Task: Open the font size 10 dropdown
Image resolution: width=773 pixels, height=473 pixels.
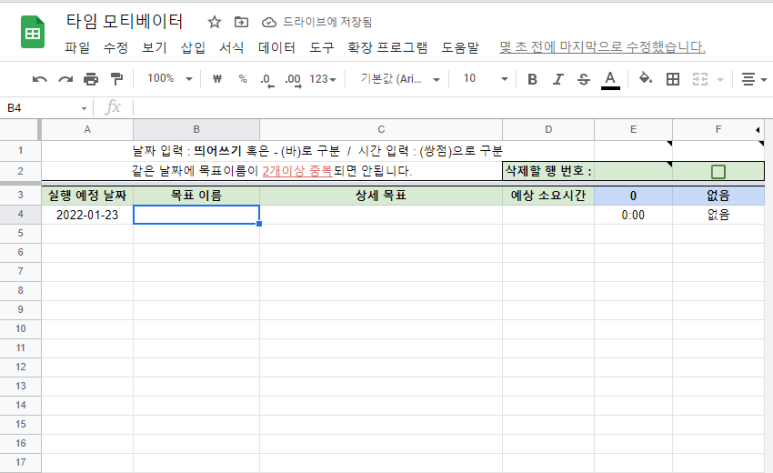Action: point(485,79)
